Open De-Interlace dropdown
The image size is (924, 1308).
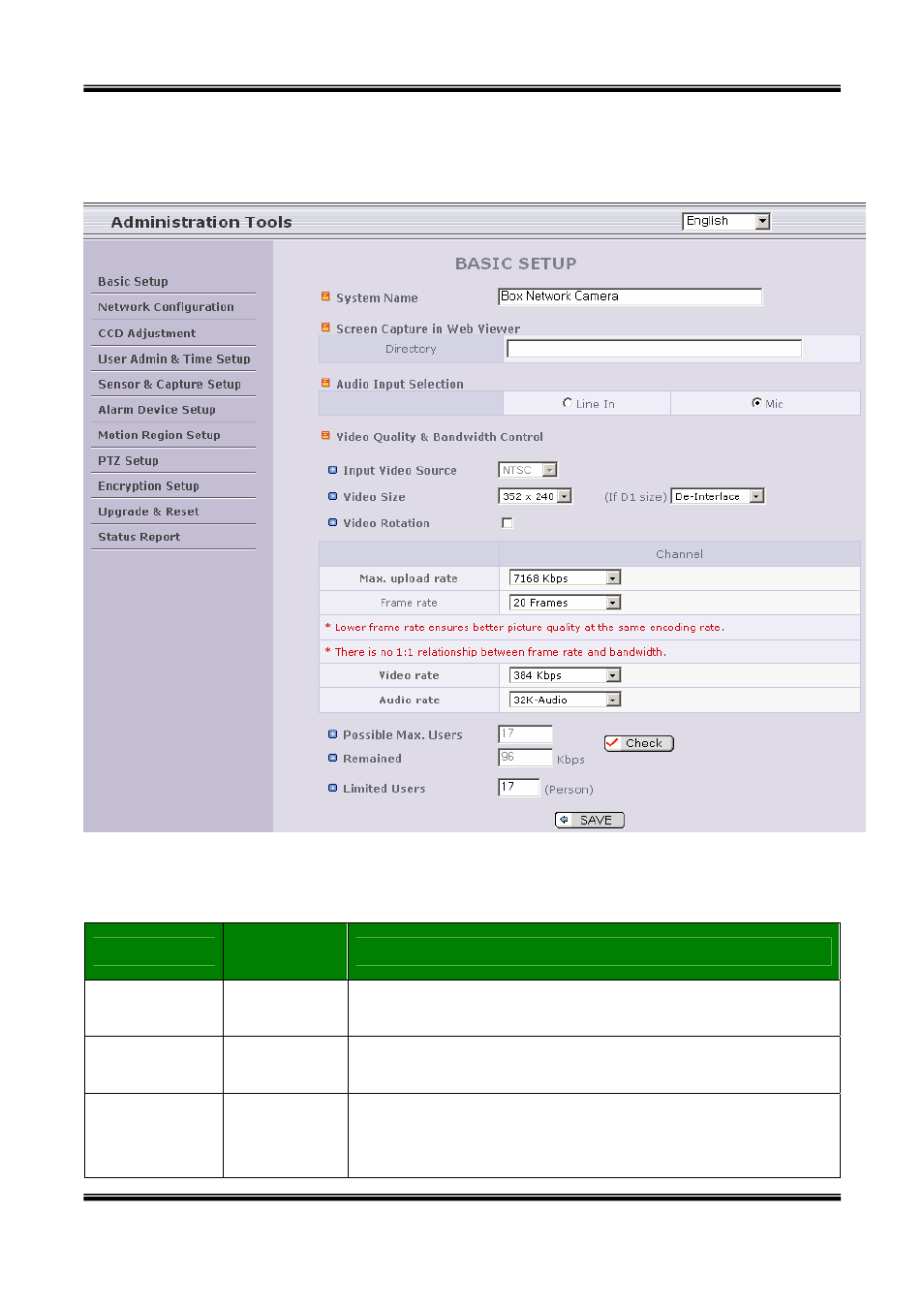click(x=718, y=496)
